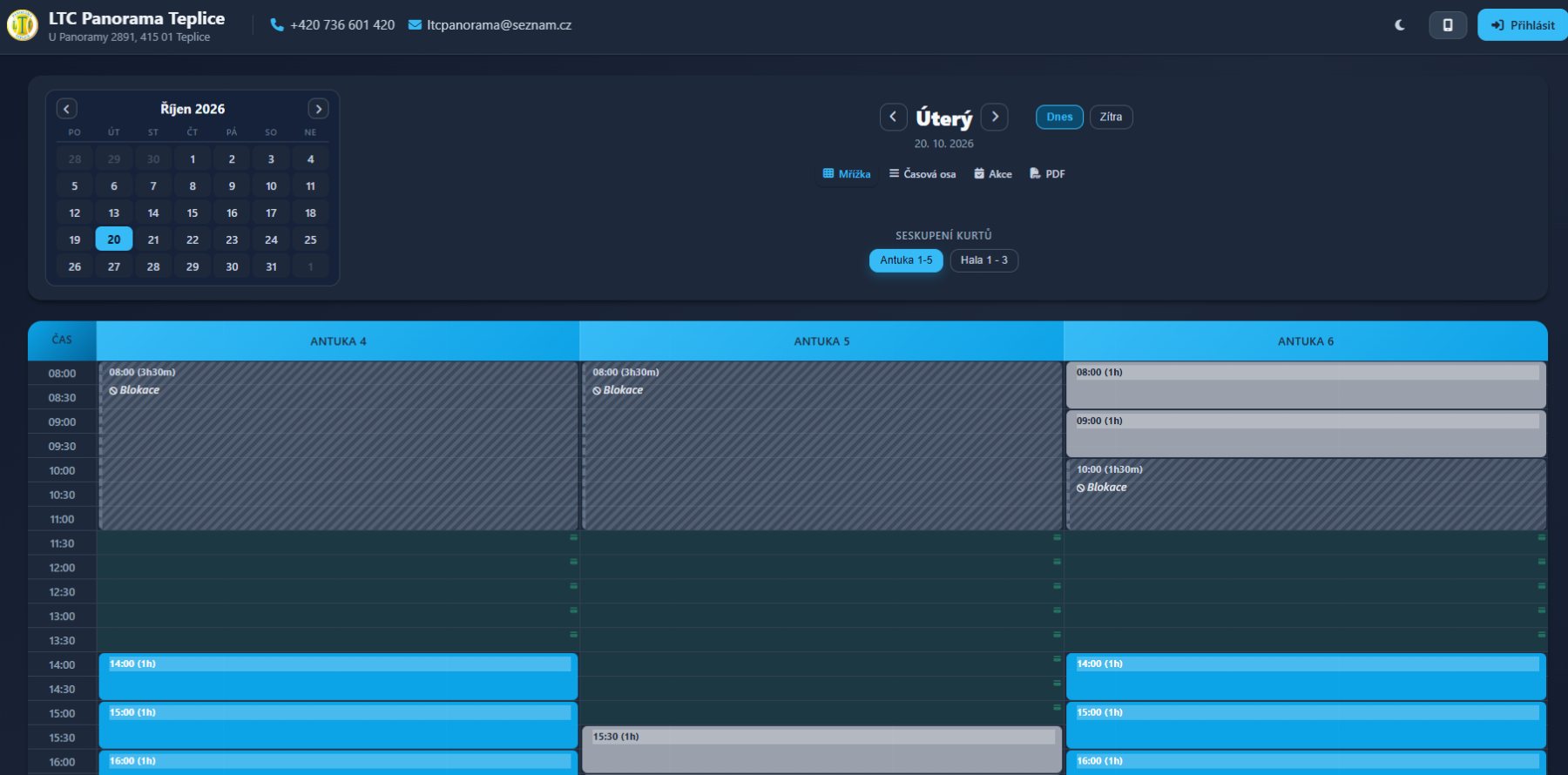Click the LTC Panorama club logo

tap(22, 25)
